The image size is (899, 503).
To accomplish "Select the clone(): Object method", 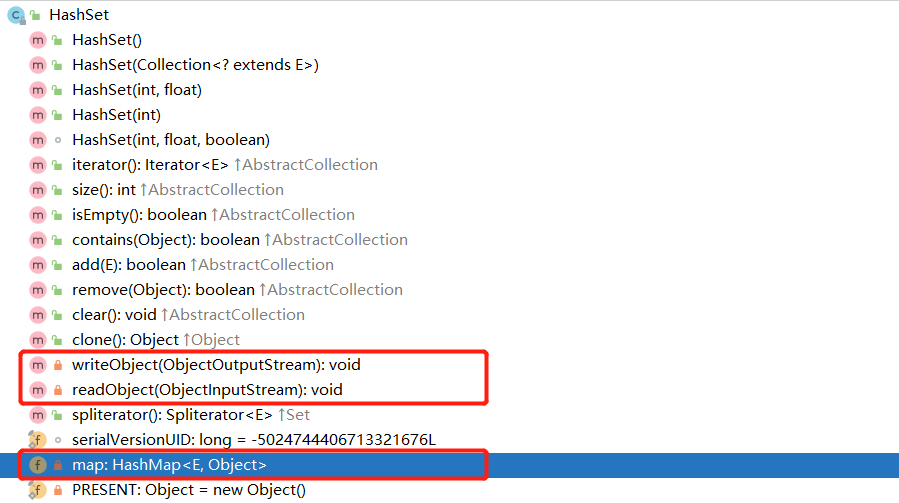I will click(x=125, y=340).
